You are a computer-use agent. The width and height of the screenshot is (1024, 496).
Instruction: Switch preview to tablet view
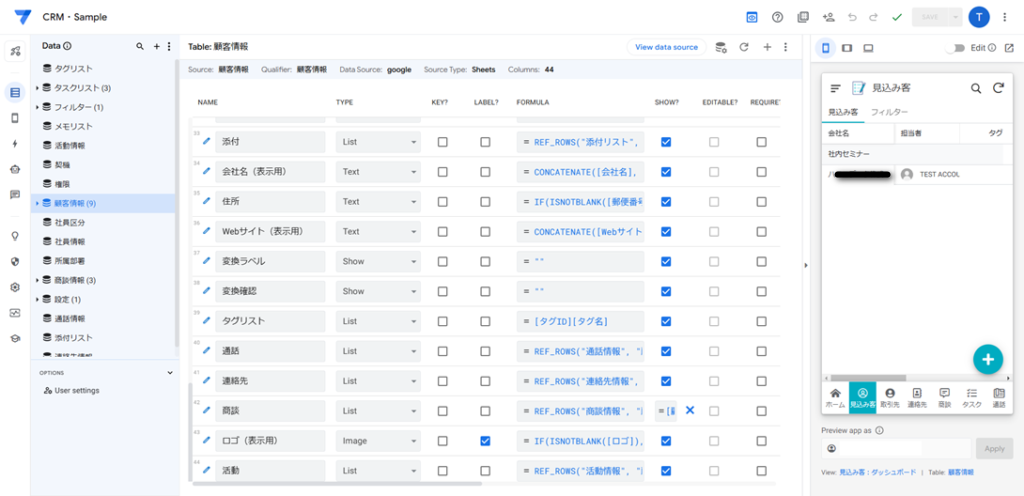point(847,47)
